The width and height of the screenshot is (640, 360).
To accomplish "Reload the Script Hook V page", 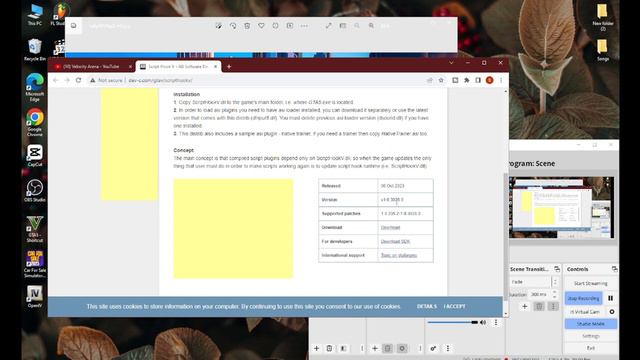I will click(x=79, y=80).
